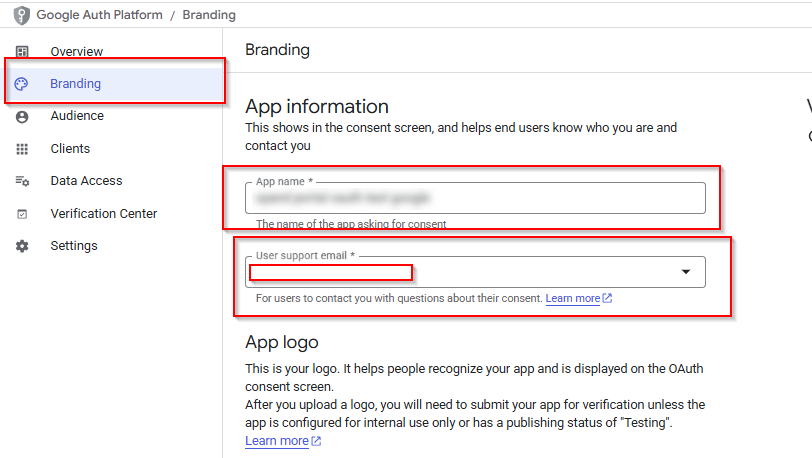Go to the Audience menu item
This screenshot has height=458, width=812.
coord(77,116)
